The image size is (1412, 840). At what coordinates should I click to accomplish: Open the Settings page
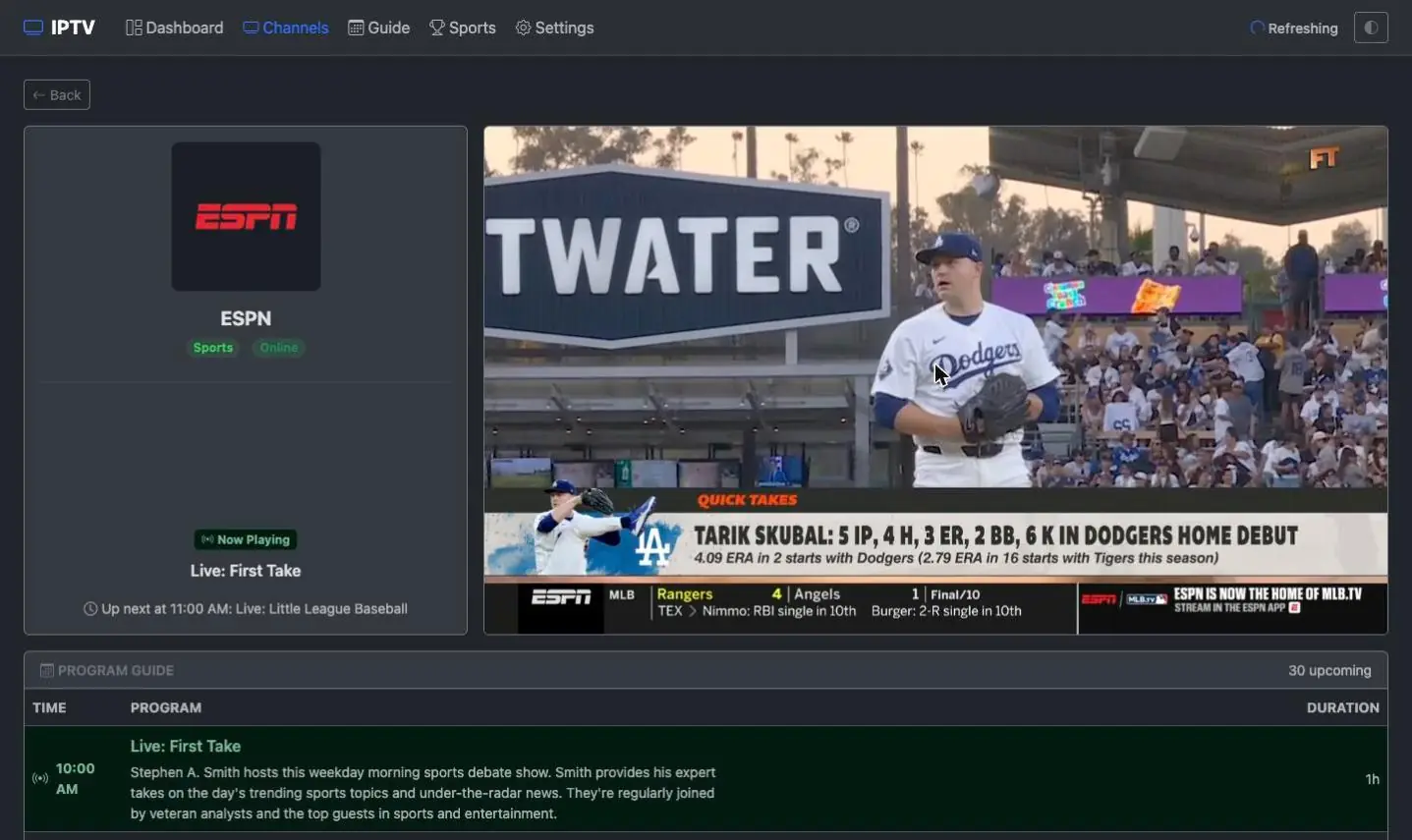coord(555,28)
